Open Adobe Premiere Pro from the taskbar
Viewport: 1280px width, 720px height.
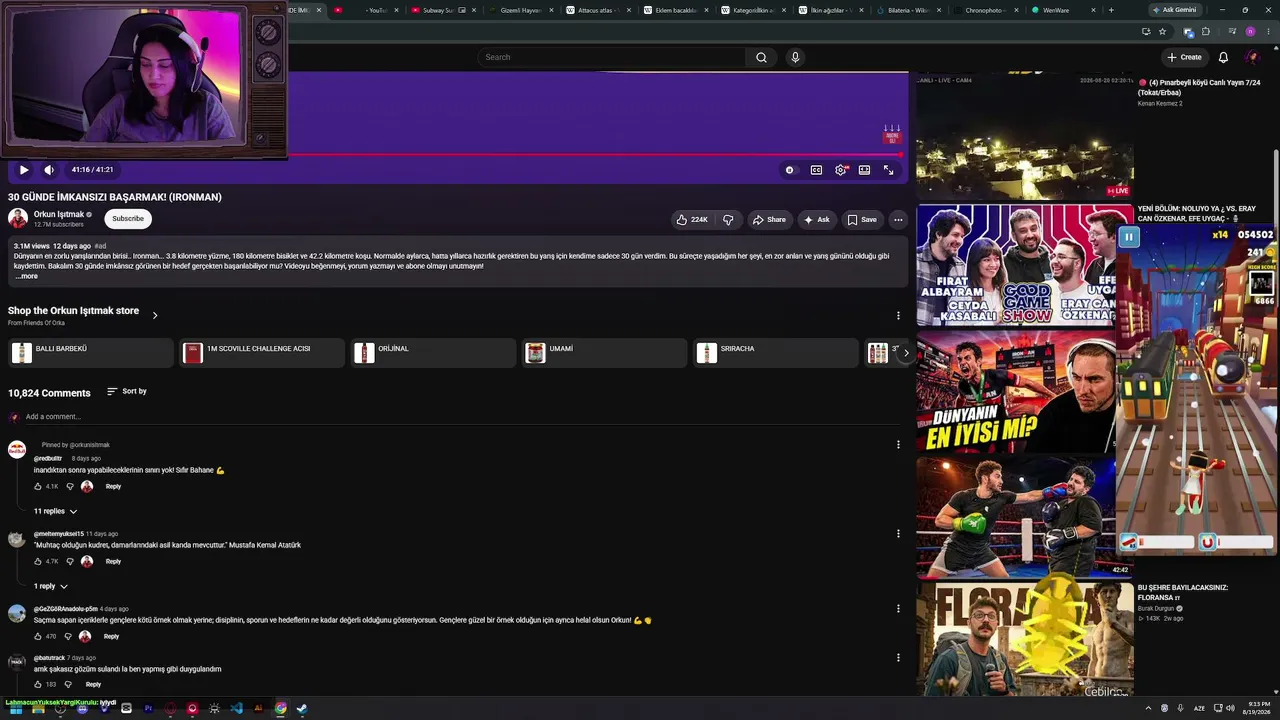coord(148,708)
